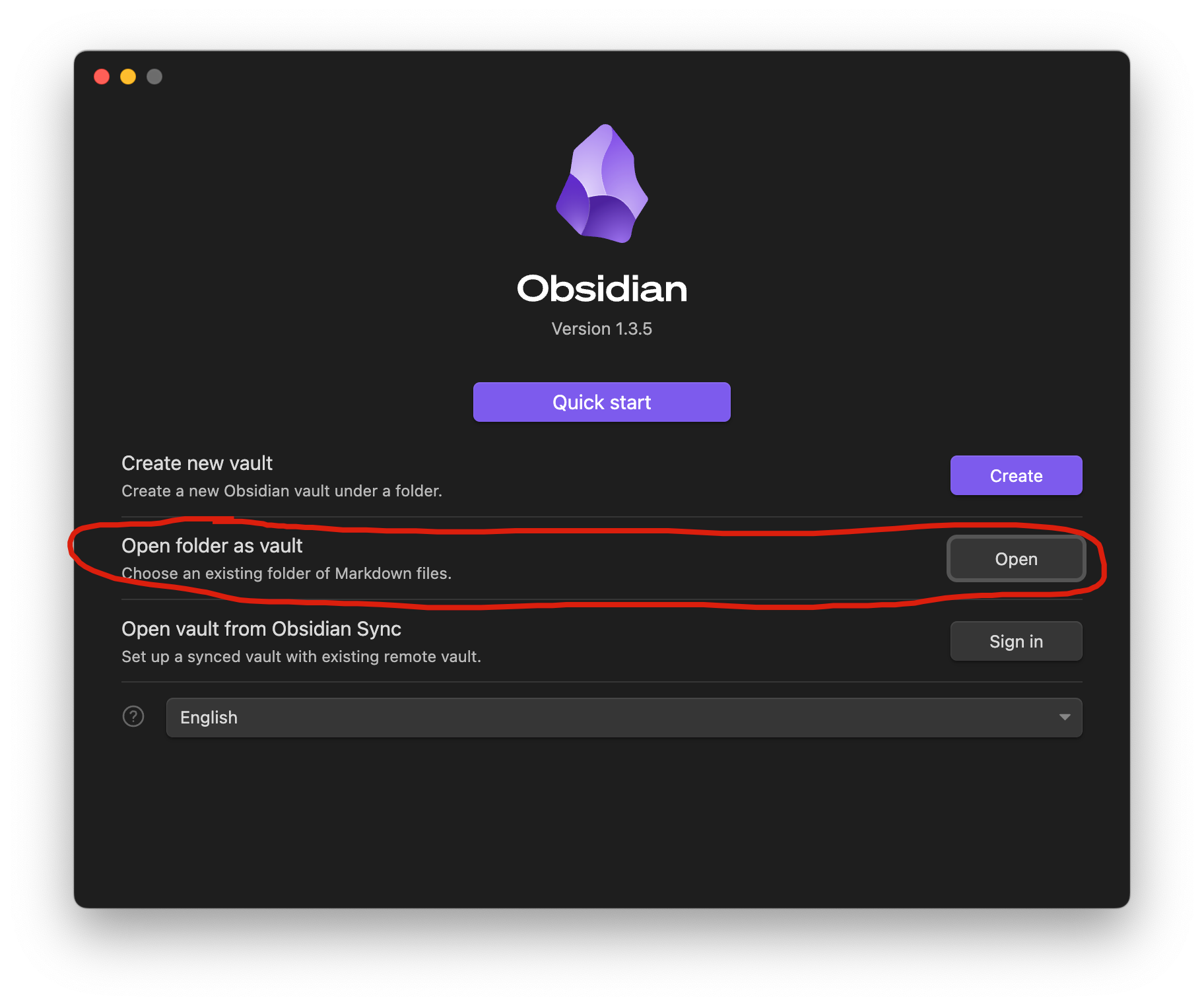Viewport: 1204px width, 1006px height.
Task: Select the Version 1.3.5 label
Action: (601, 329)
